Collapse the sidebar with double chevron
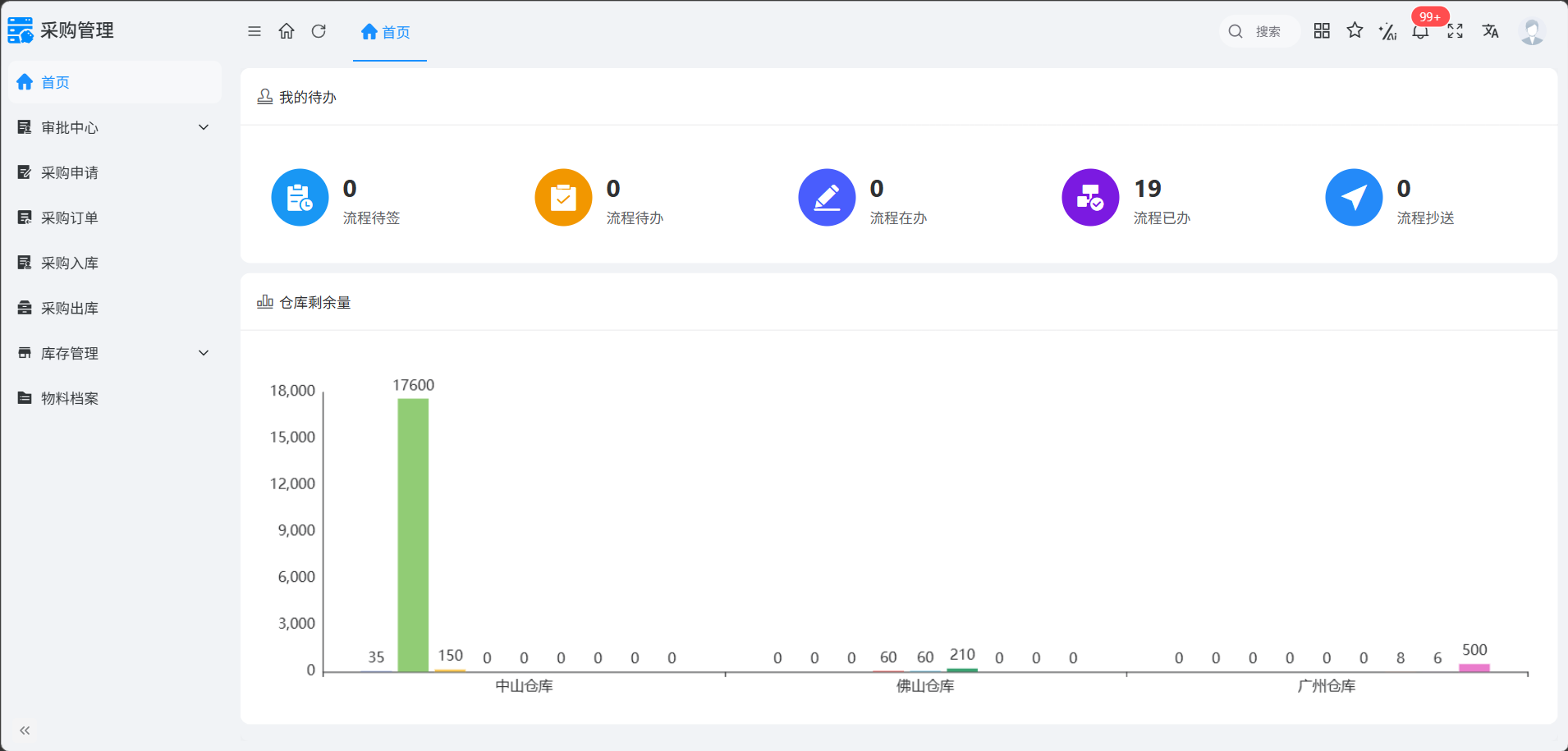This screenshot has height=751, width=1568. click(x=25, y=730)
